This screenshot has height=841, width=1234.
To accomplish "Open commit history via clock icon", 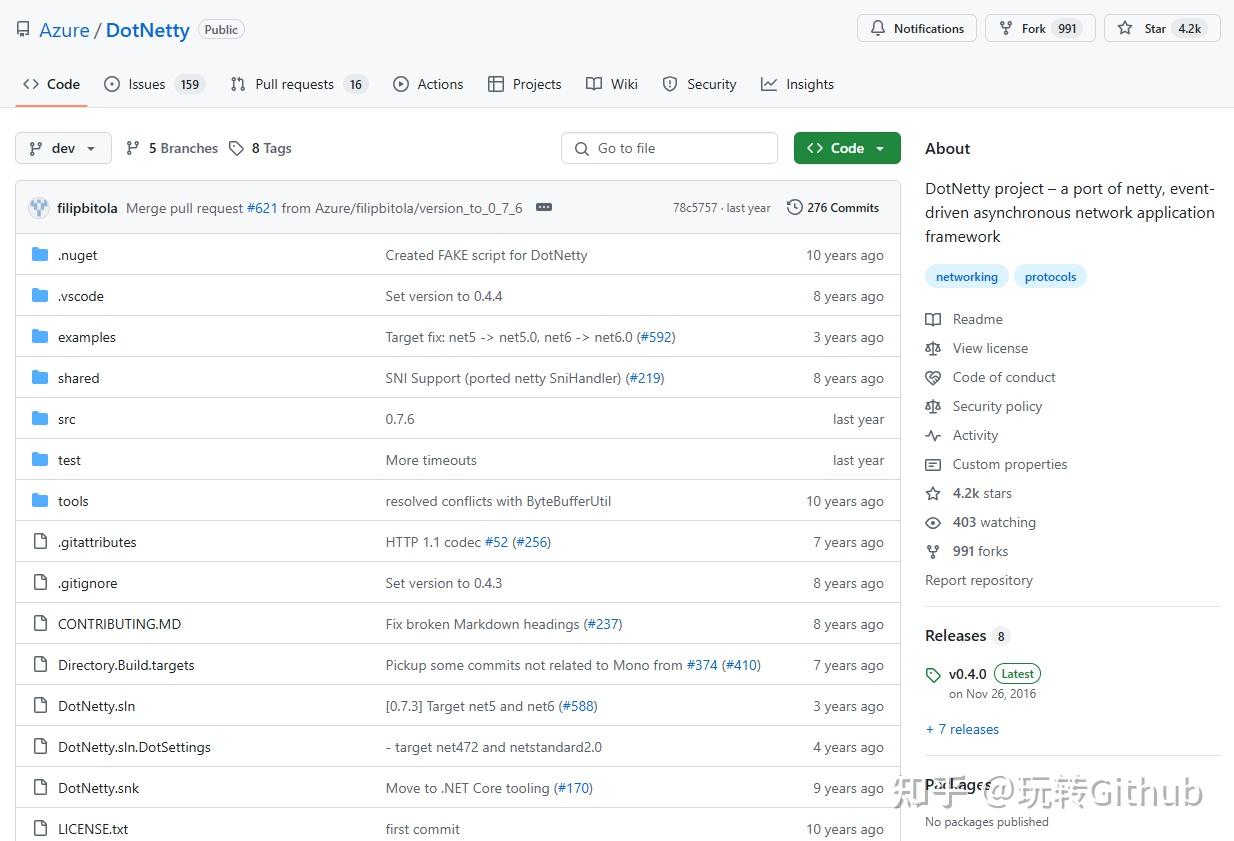I will (x=795, y=208).
